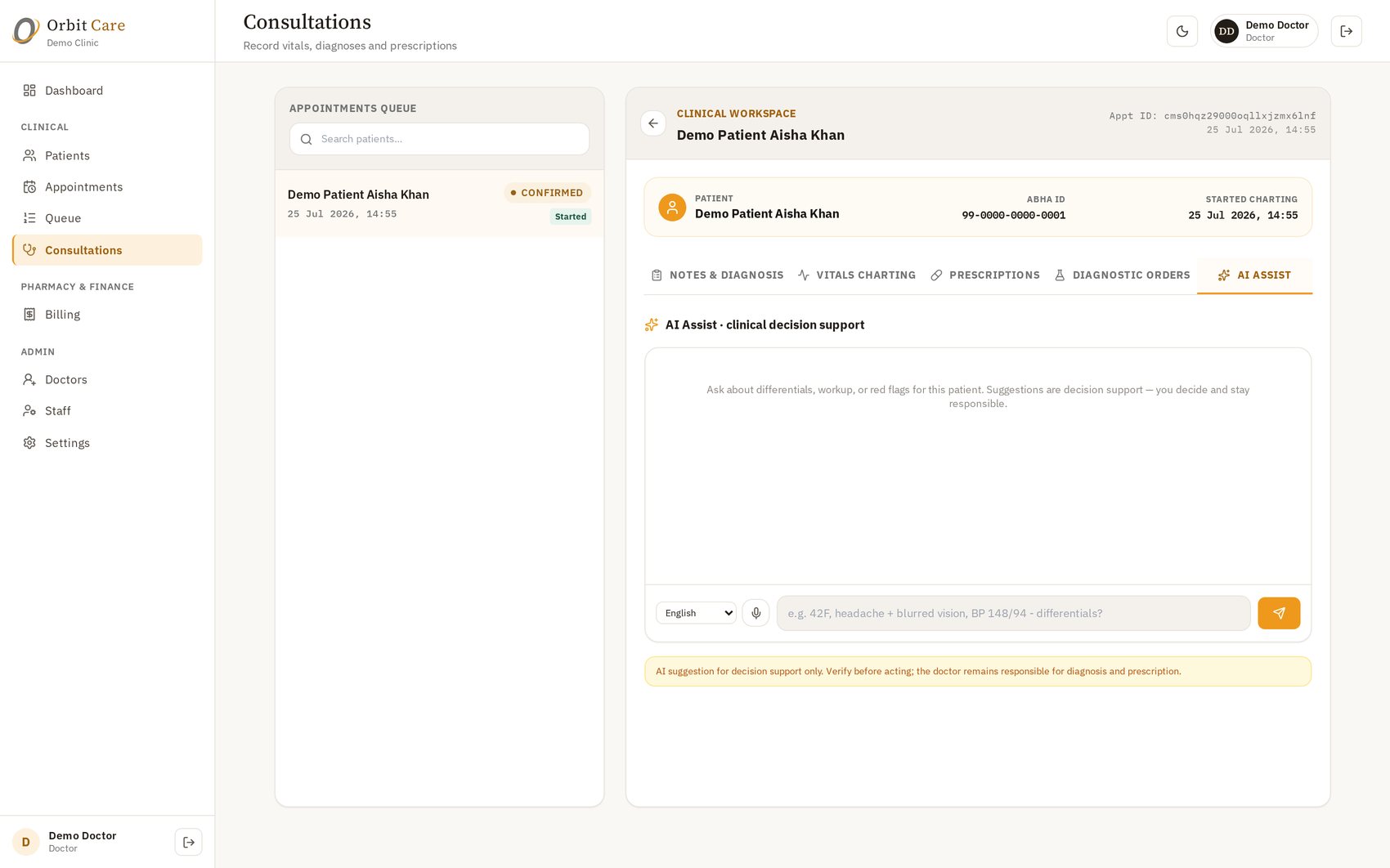Focus the AI question input field
The width and height of the screenshot is (1390, 868).
coord(1013,613)
